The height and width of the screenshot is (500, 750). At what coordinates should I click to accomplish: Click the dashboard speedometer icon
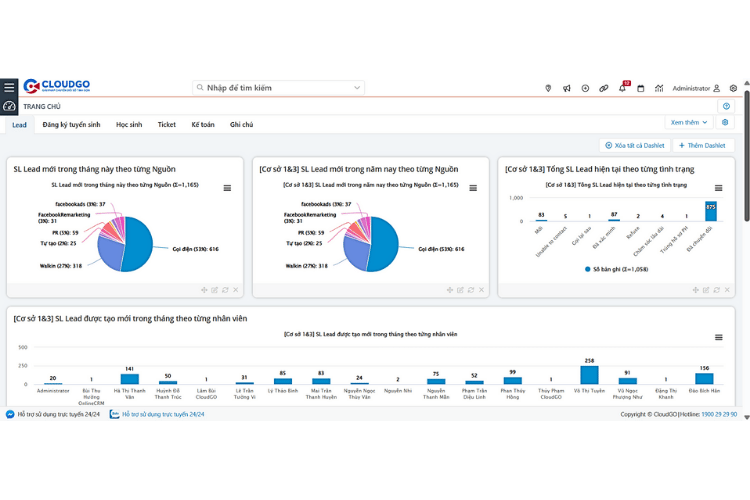click(9, 106)
